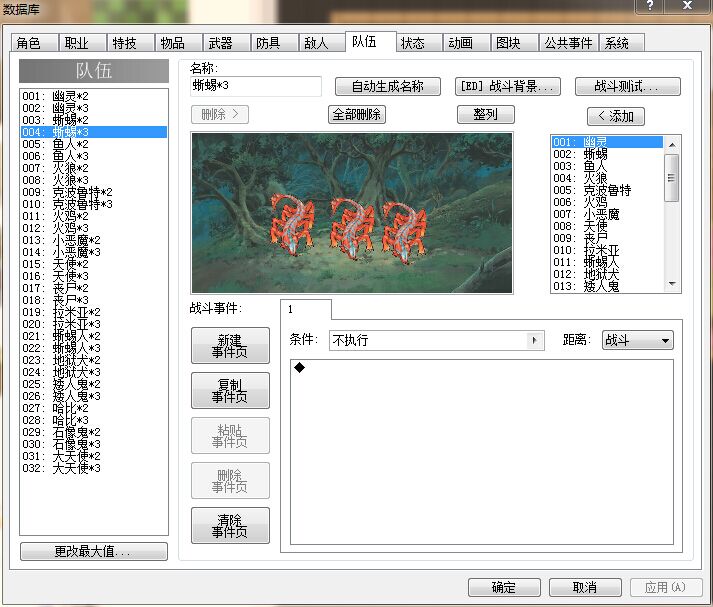Select troop 008: 火狼*3
Screen dimensions: 713x607
pyautogui.click(x=94, y=180)
